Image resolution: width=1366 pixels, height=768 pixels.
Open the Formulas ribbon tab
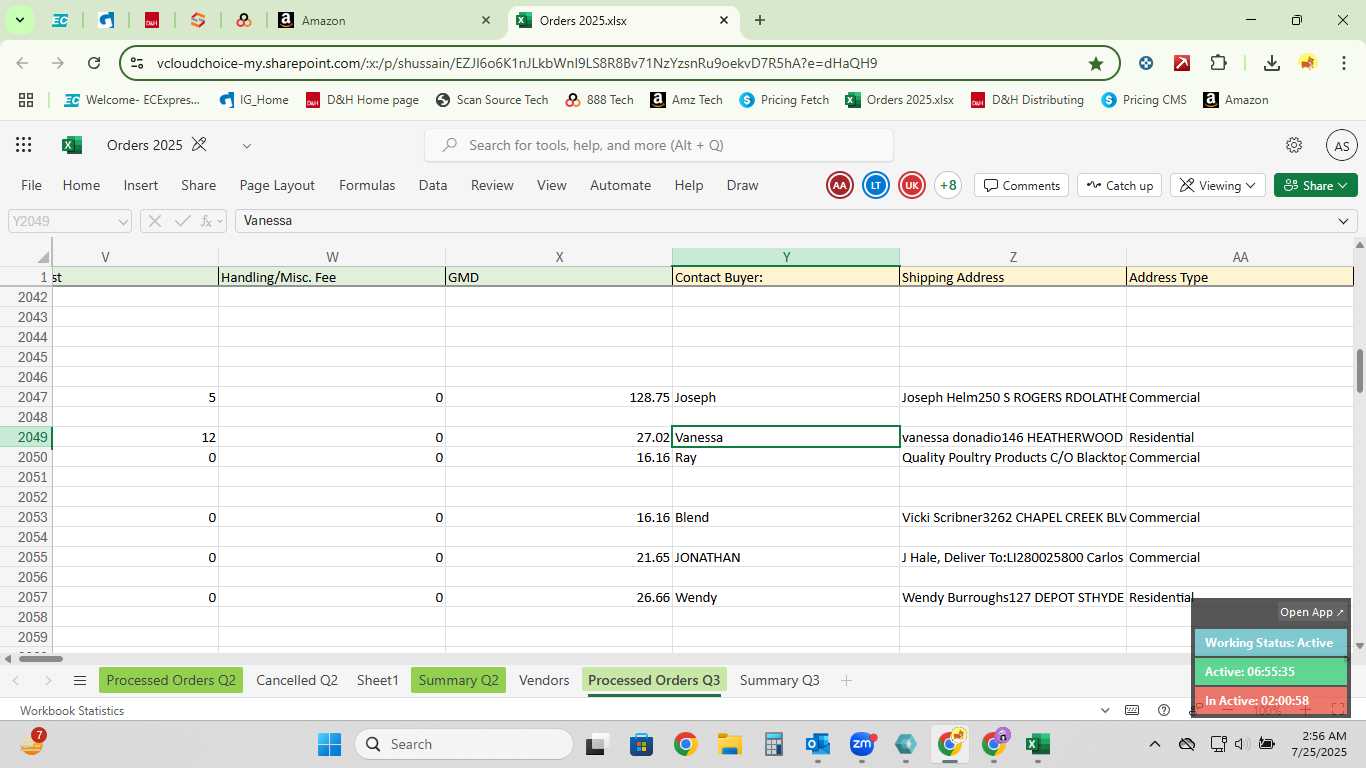click(367, 185)
